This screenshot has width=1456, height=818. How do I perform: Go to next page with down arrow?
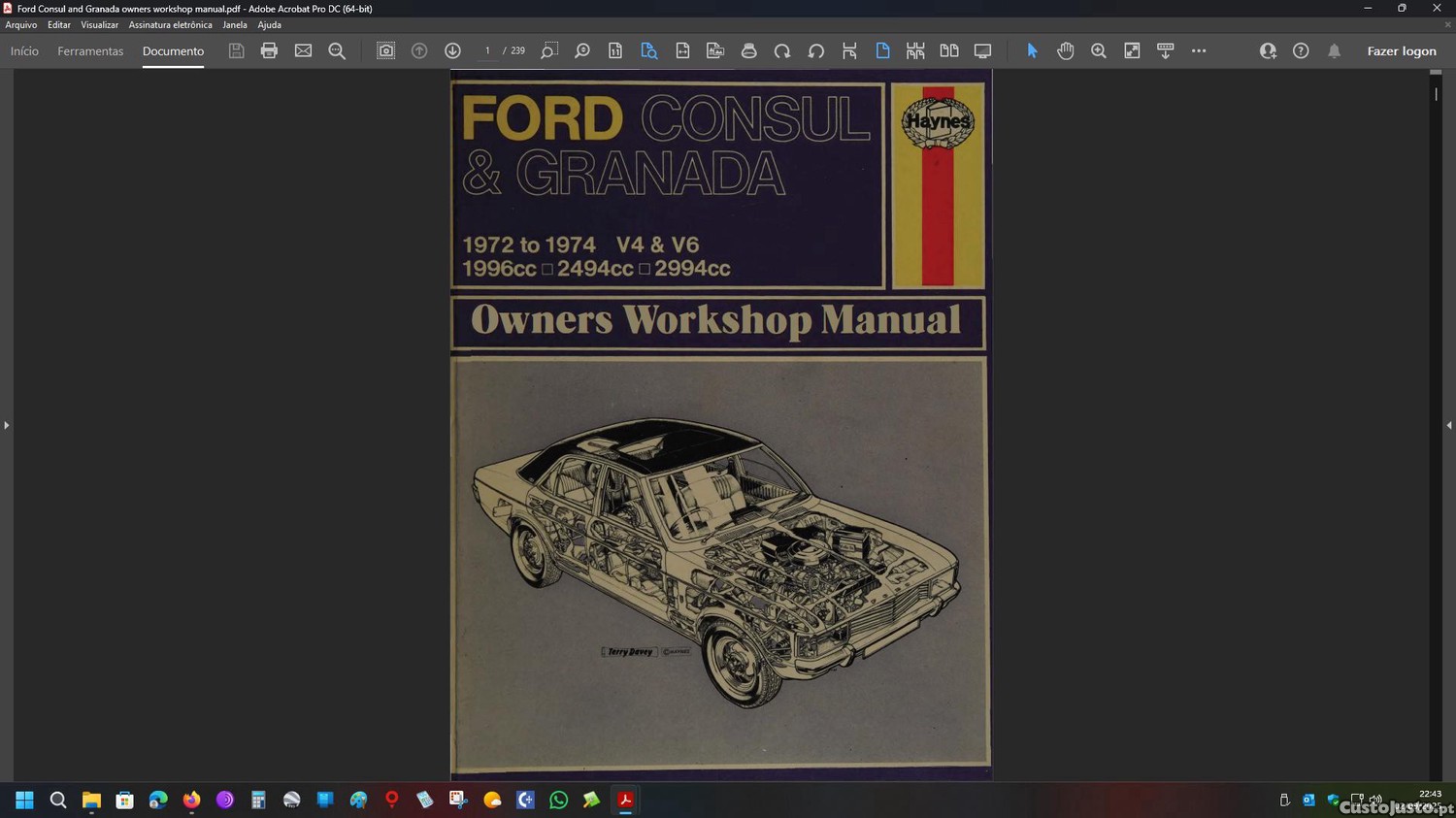tap(452, 50)
